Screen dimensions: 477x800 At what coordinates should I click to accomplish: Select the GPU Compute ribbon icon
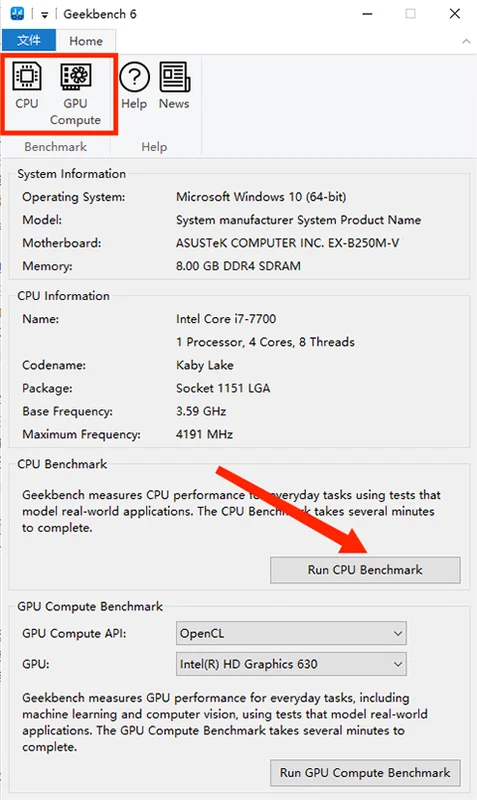click(76, 94)
